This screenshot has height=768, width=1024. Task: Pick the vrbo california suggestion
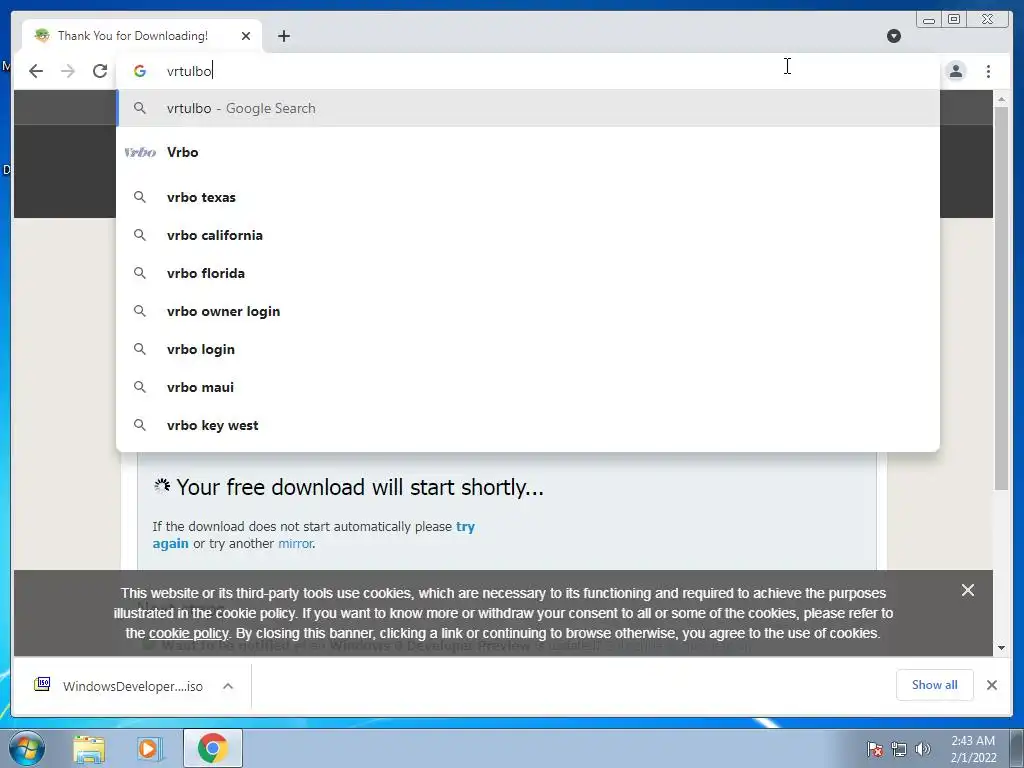pos(528,235)
